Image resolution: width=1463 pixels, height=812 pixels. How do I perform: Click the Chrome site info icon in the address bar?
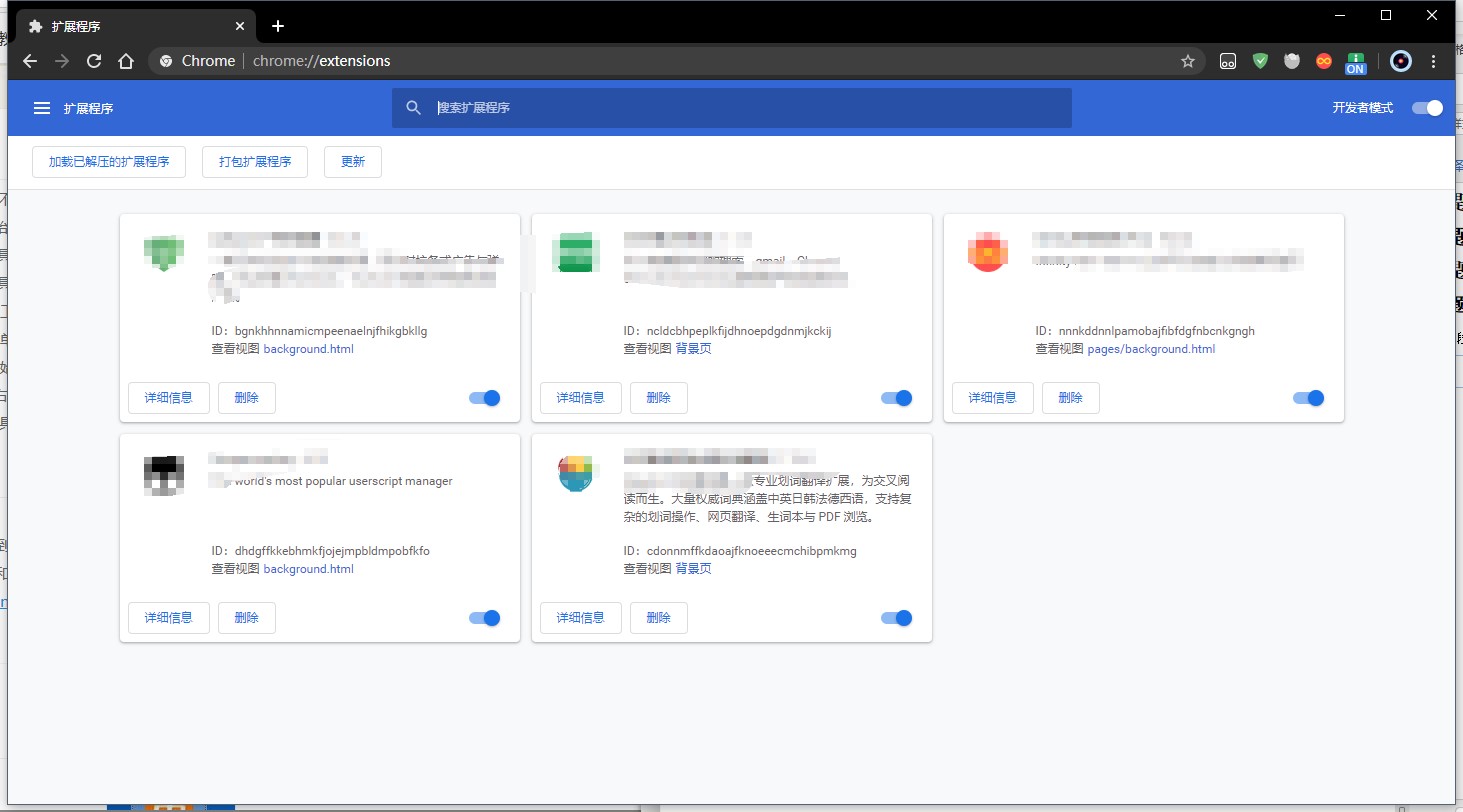[166, 61]
